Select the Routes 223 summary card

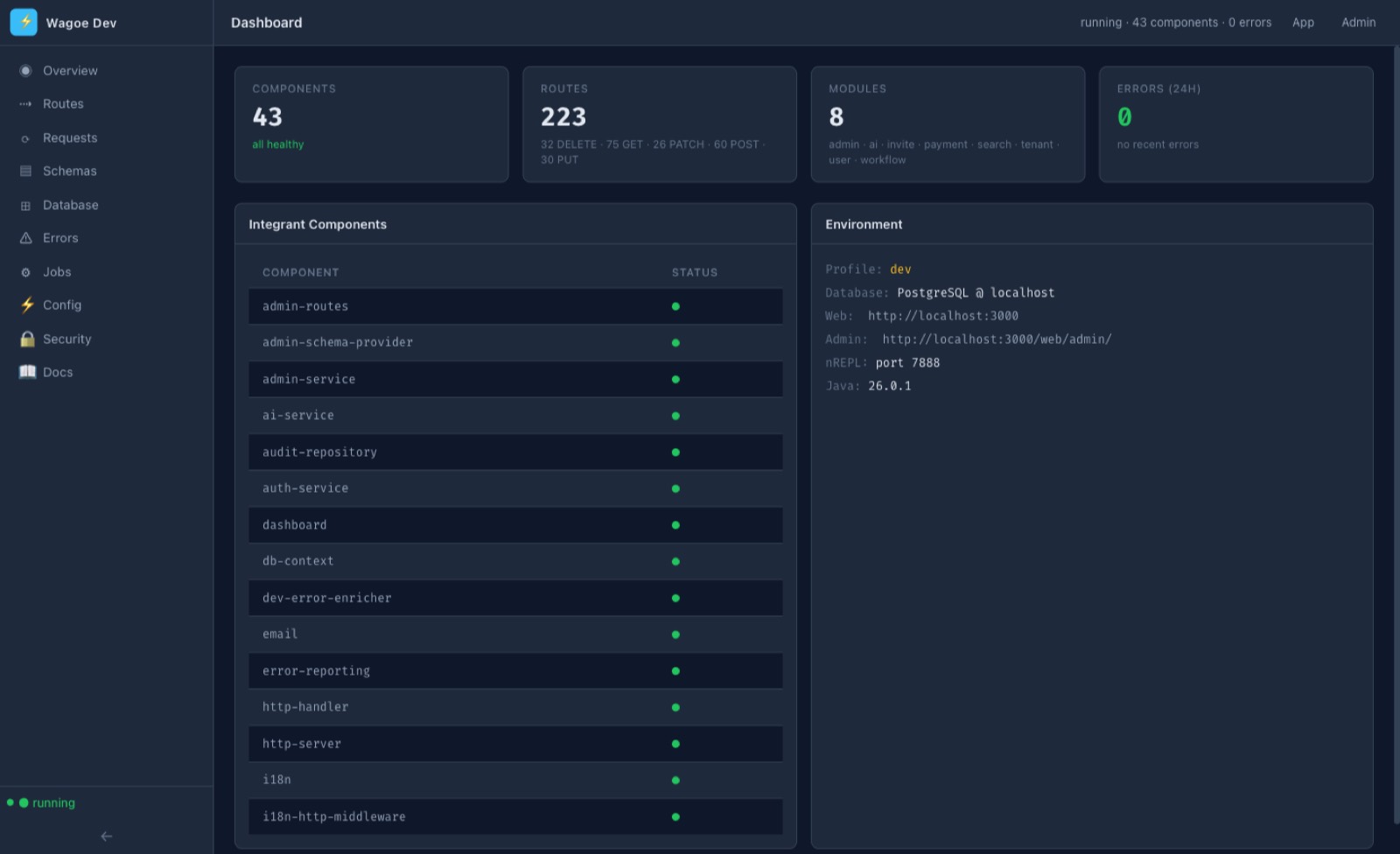click(659, 124)
